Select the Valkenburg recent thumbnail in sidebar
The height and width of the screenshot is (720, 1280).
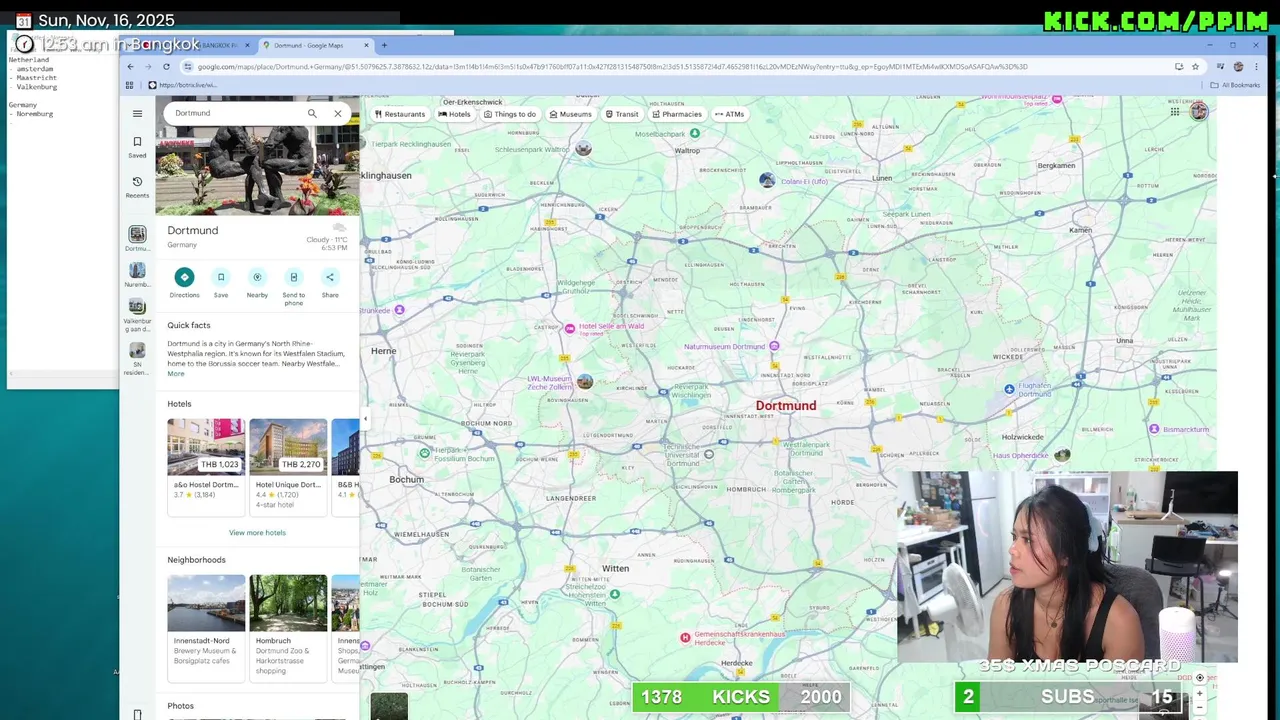pyautogui.click(x=137, y=315)
